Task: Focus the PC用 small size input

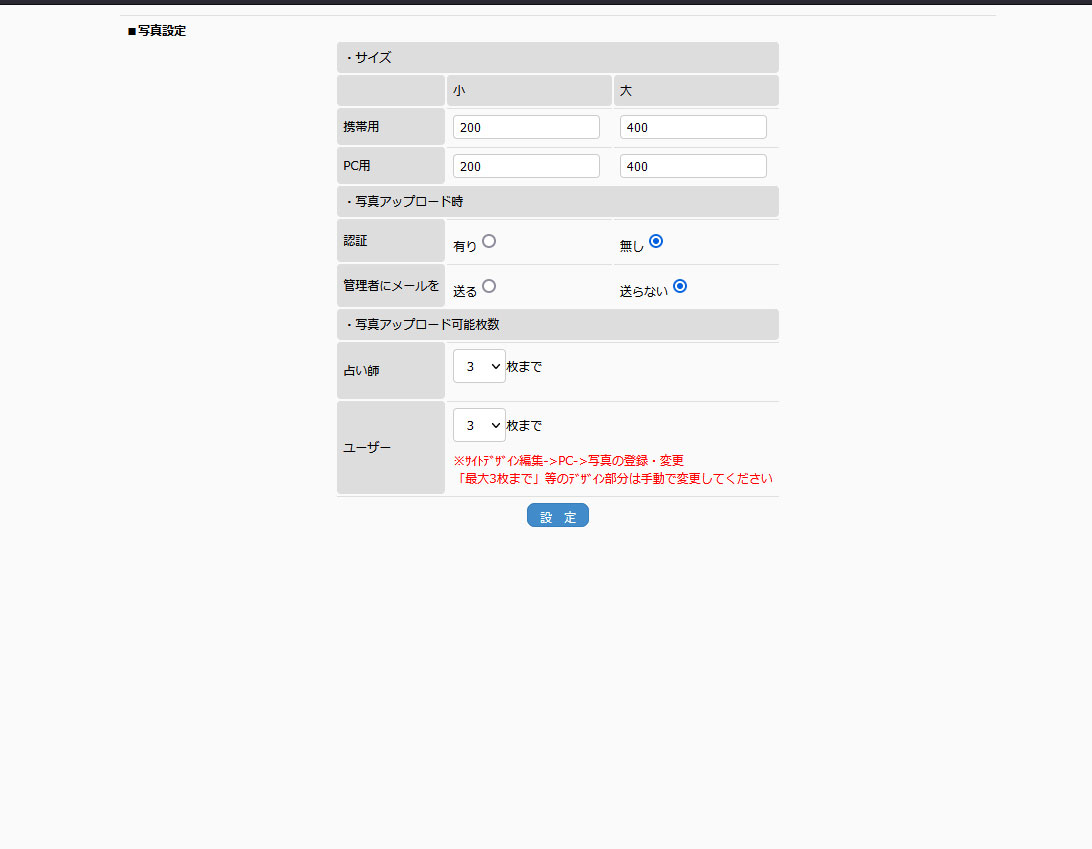Action: coord(526,166)
